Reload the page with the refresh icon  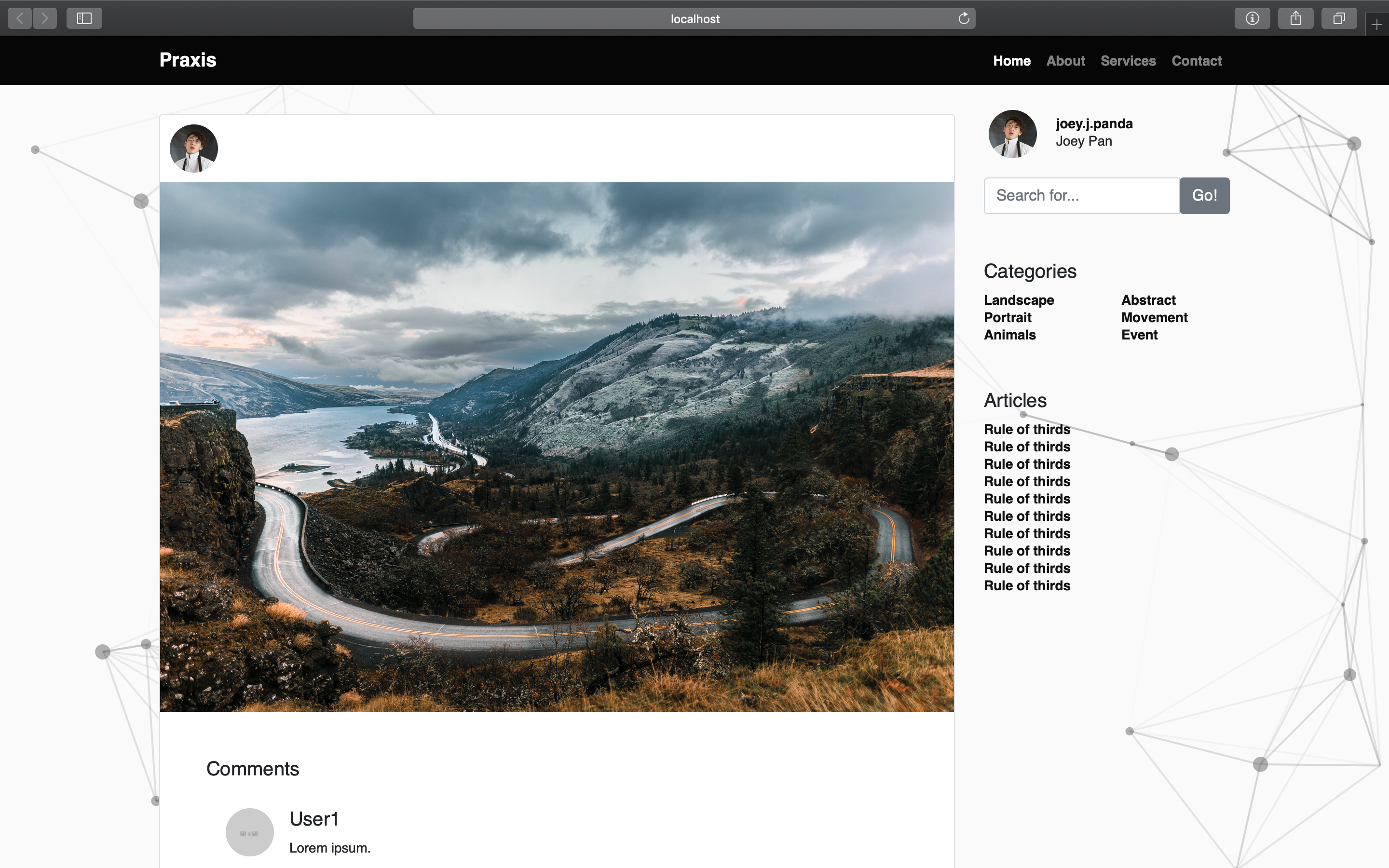click(964, 18)
